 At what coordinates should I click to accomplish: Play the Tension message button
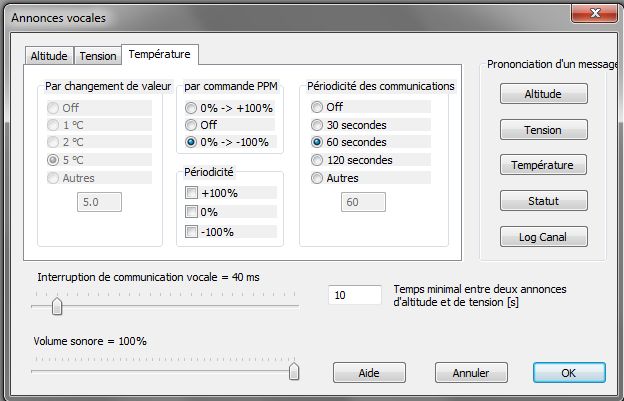[544, 130]
